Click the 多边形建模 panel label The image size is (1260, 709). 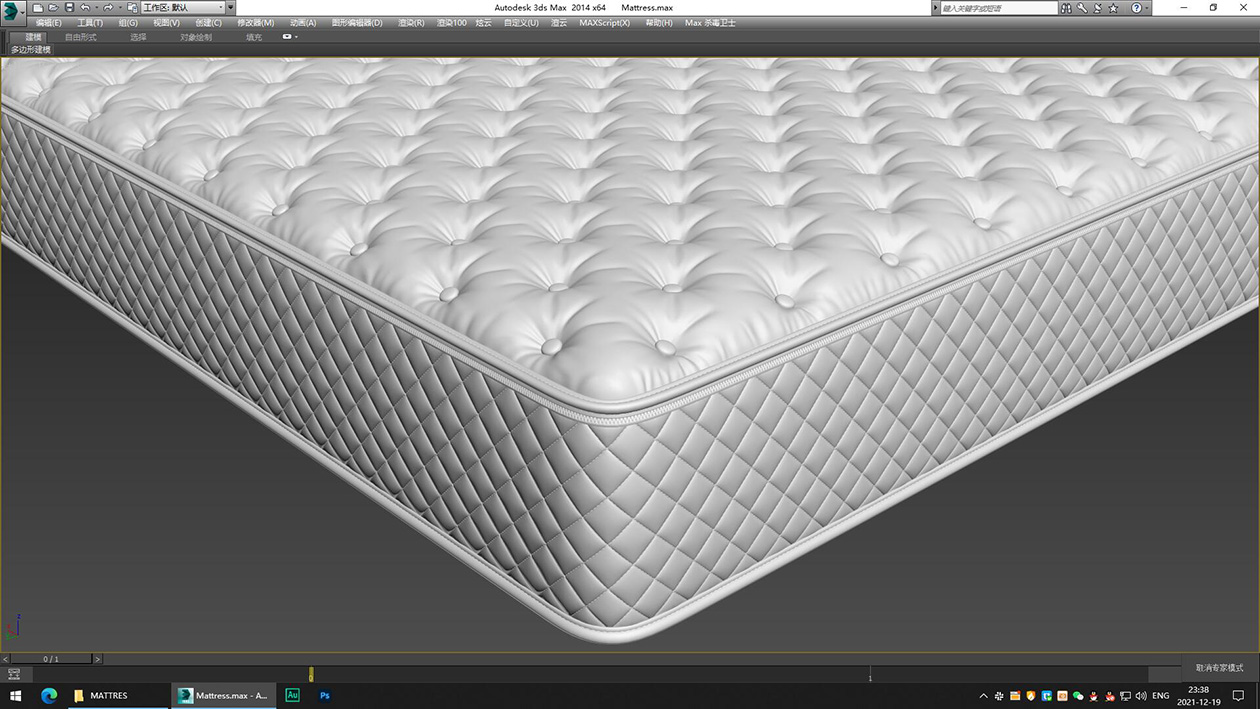pyautogui.click(x=31, y=49)
